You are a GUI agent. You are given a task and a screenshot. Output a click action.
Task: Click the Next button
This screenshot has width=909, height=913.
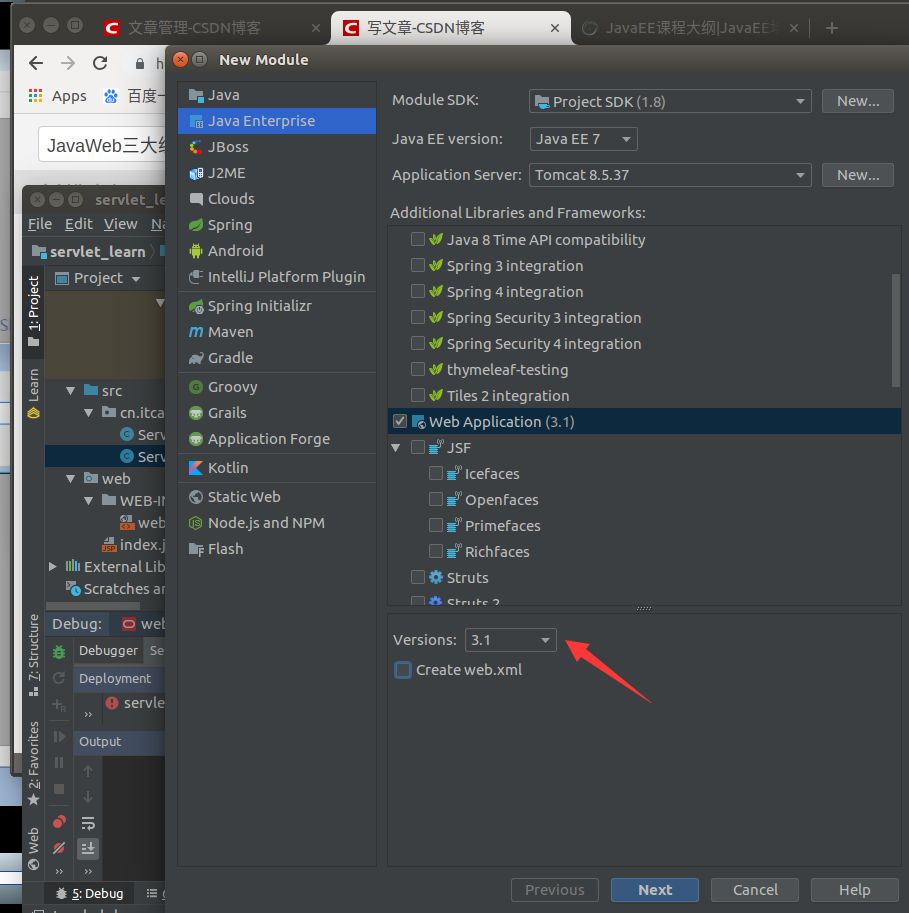click(655, 890)
